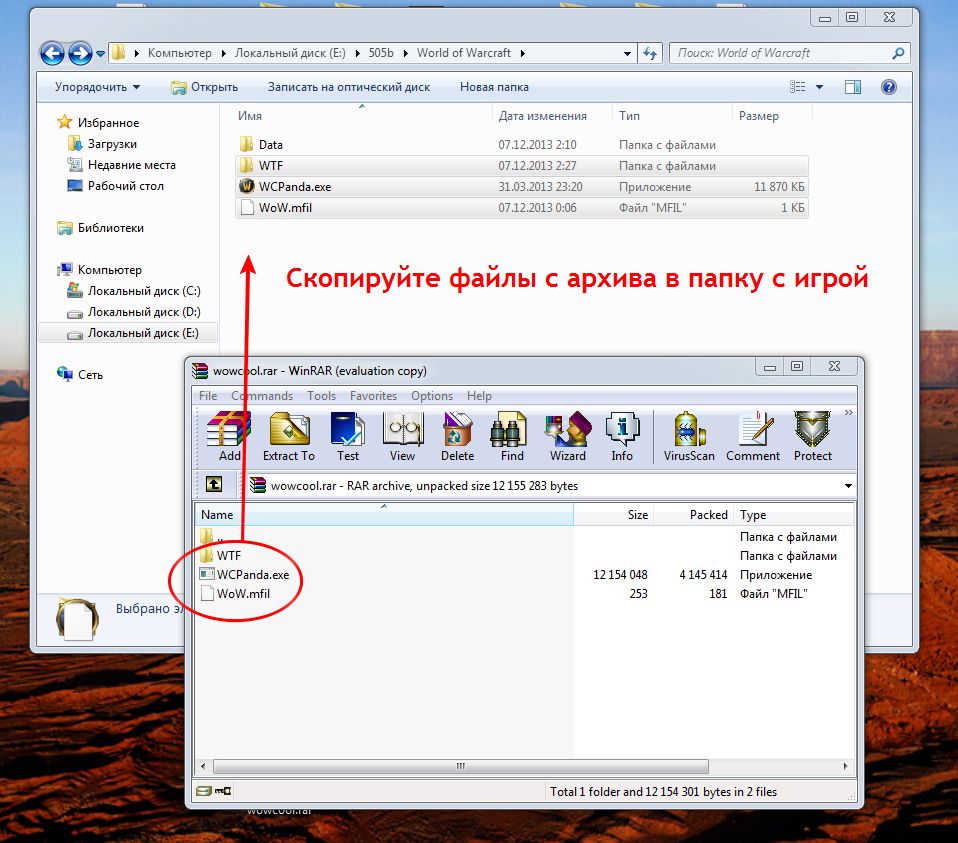Create a folder with Новая папка
The image size is (958, 843).
[494, 87]
